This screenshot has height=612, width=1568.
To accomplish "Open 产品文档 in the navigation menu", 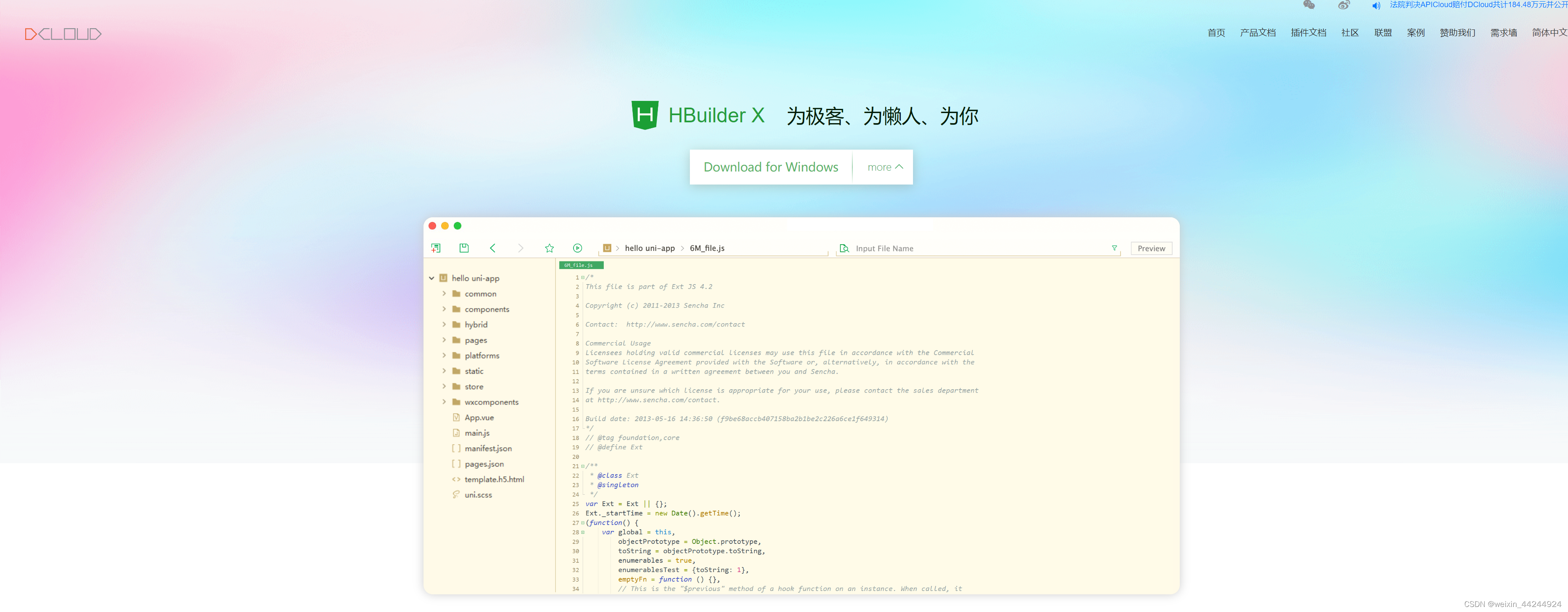I will click(x=1258, y=33).
